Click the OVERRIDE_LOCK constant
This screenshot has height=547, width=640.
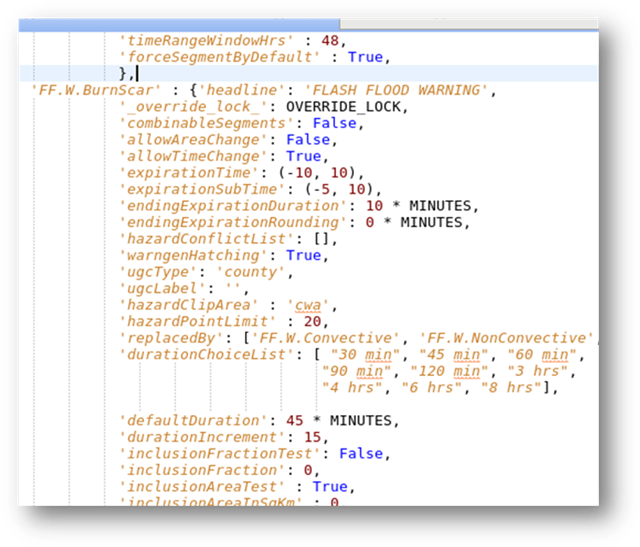(x=343, y=107)
